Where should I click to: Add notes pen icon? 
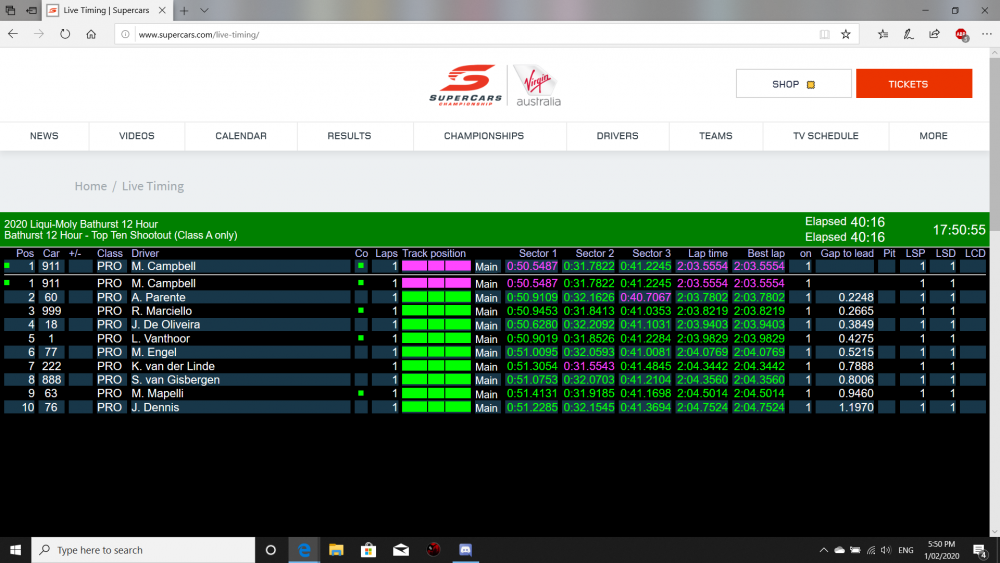tap(908, 34)
